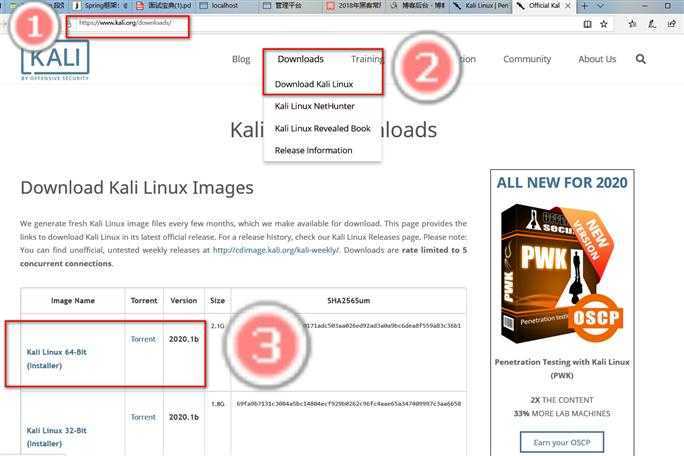Switch to the PDF document tab
The height and width of the screenshot is (456, 684).
pos(164,6)
